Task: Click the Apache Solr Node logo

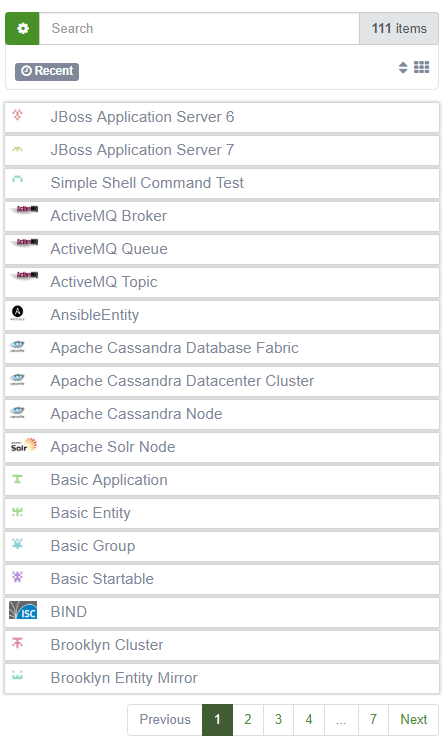Action: (x=24, y=445)
